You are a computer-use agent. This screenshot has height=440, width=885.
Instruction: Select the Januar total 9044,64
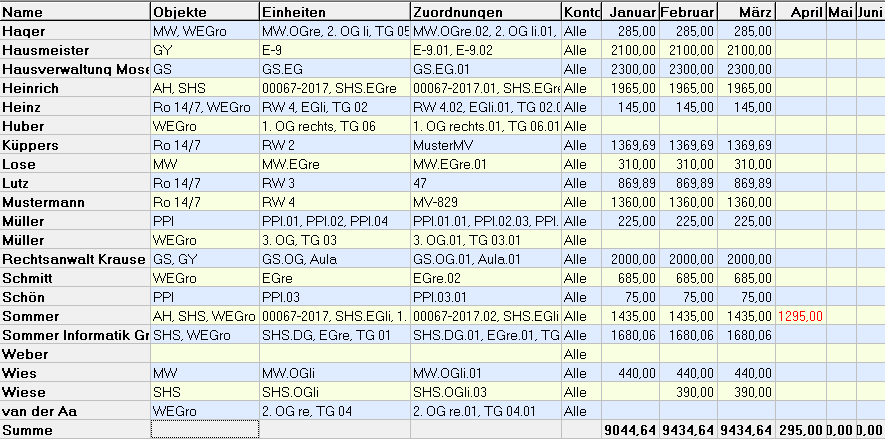point(632,430)
